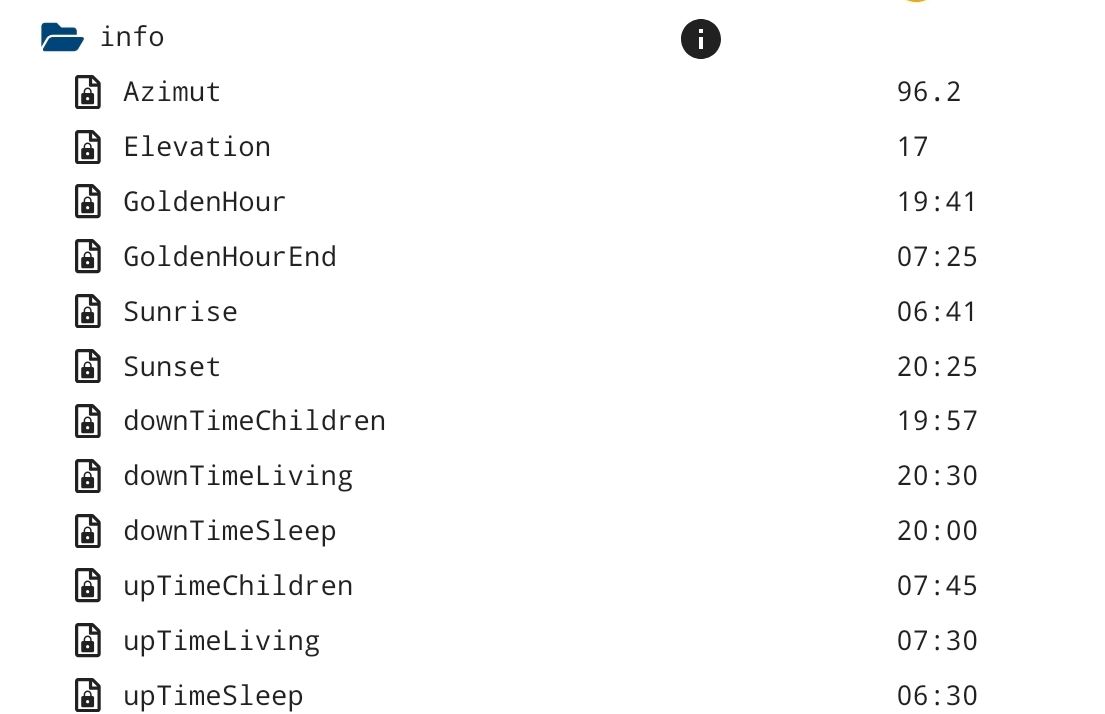Select the upTimeChildren state name
Image resolution: width=1105 pixels, height=714 pixels.
238,586
